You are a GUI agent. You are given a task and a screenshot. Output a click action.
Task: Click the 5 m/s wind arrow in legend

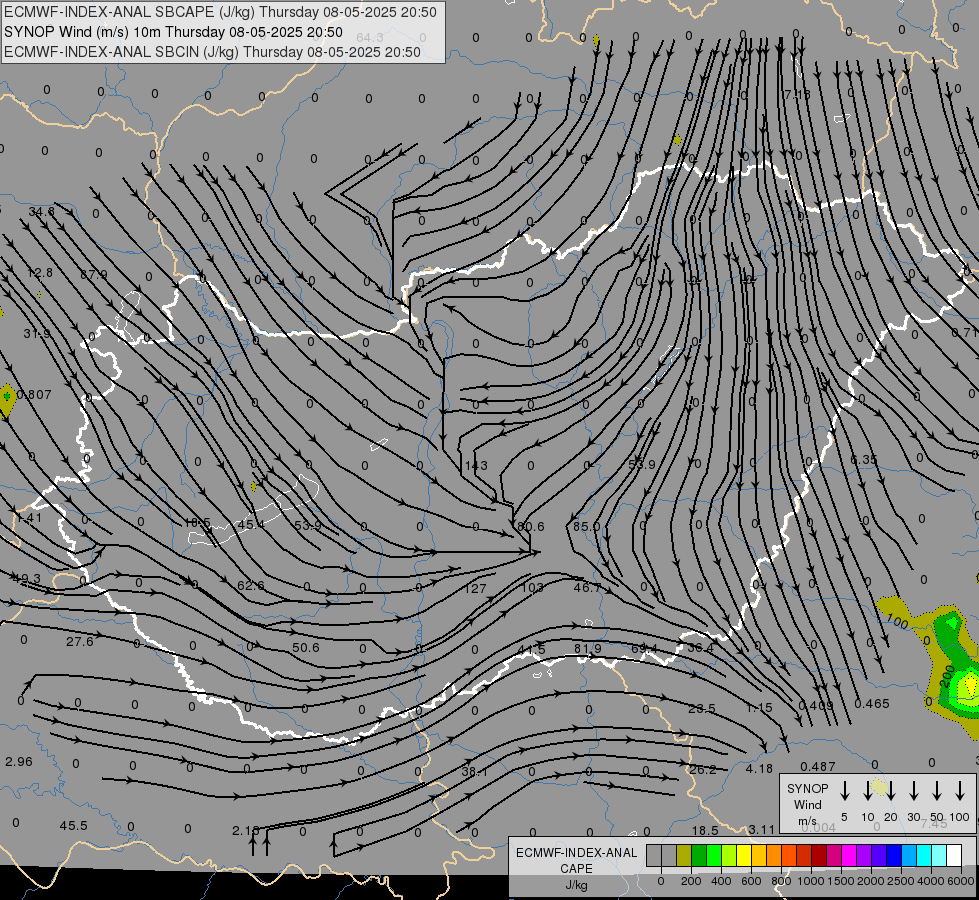point(845,791)
